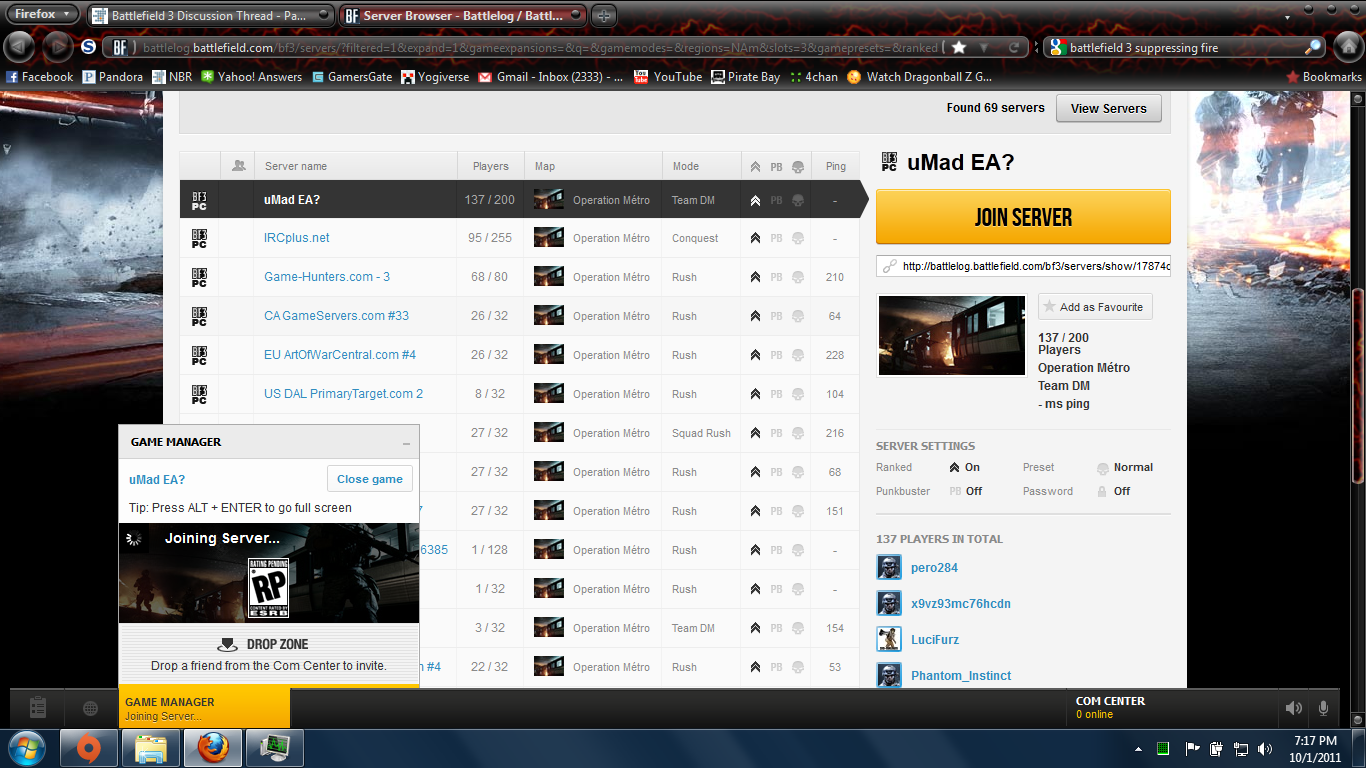Go back to previous page

pos(20,47)
